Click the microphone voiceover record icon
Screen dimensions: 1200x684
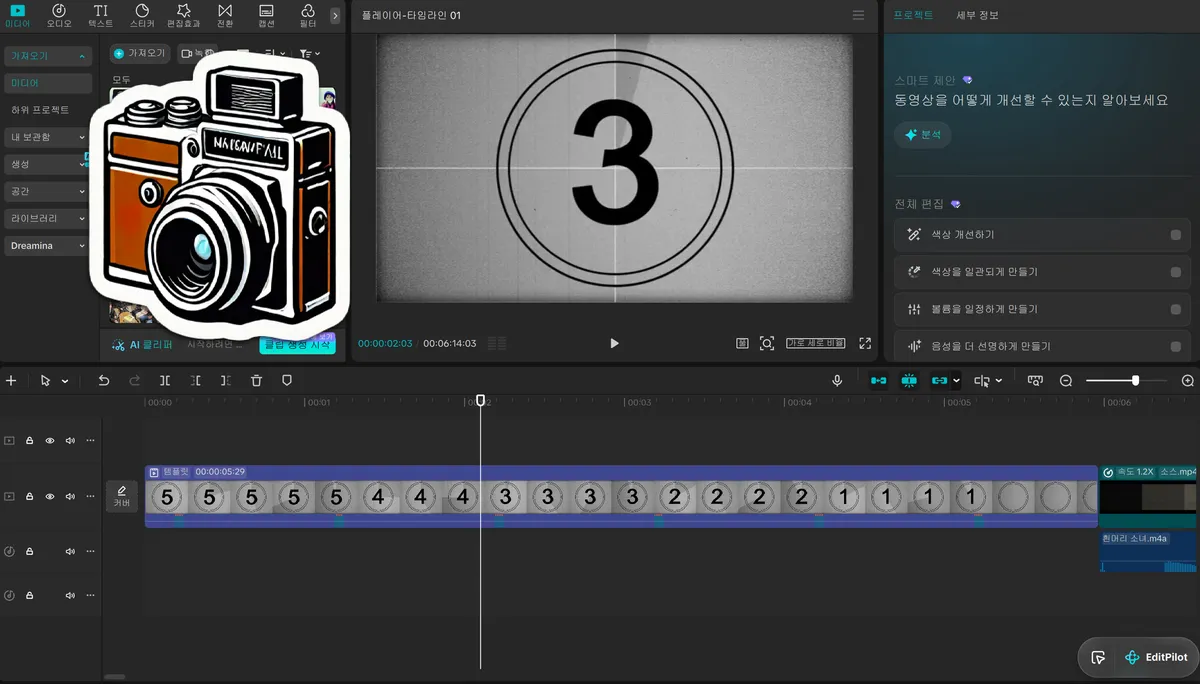click(837, 381)
